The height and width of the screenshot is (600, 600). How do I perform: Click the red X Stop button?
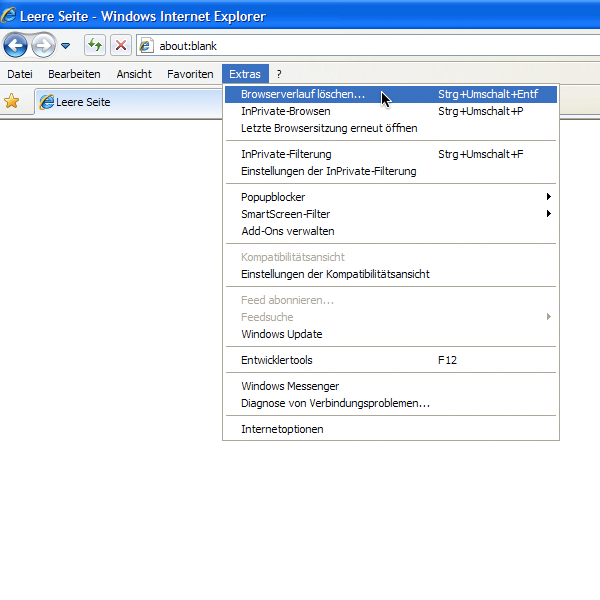(x=121, y=46)
